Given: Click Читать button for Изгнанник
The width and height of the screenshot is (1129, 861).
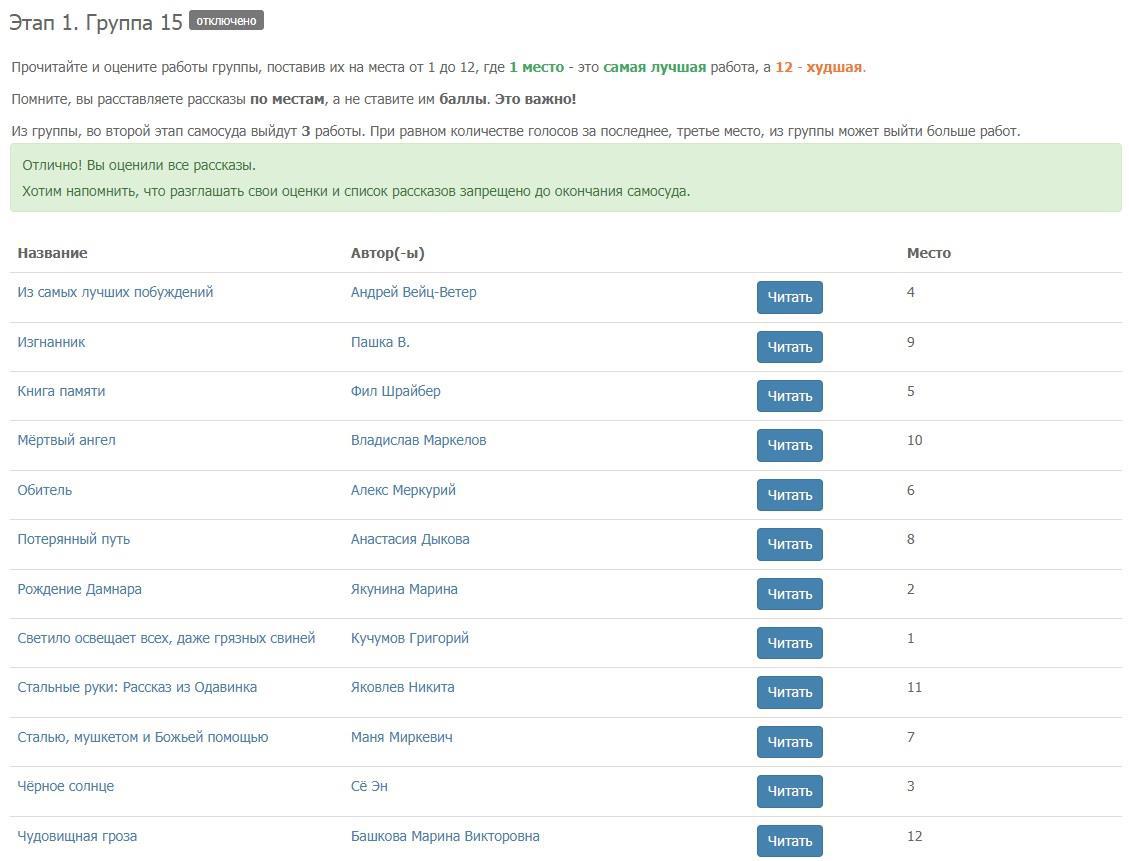Looking at the screenshot, I should click(x=789, y=347).
